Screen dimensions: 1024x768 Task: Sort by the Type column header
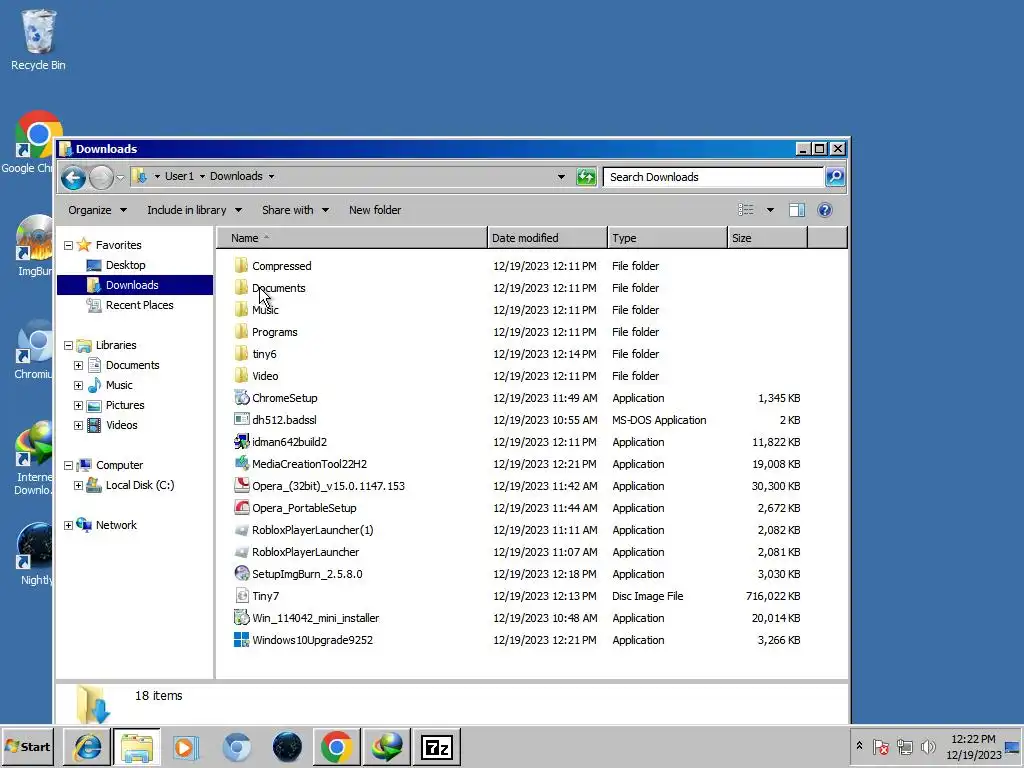(667, 238)
